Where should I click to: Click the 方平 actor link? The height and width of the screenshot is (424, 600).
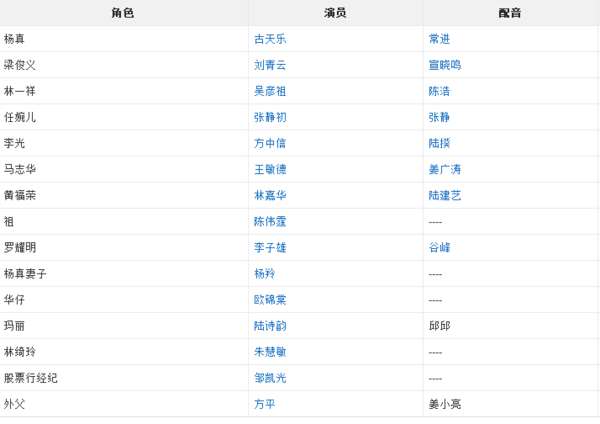coord(264,404)
